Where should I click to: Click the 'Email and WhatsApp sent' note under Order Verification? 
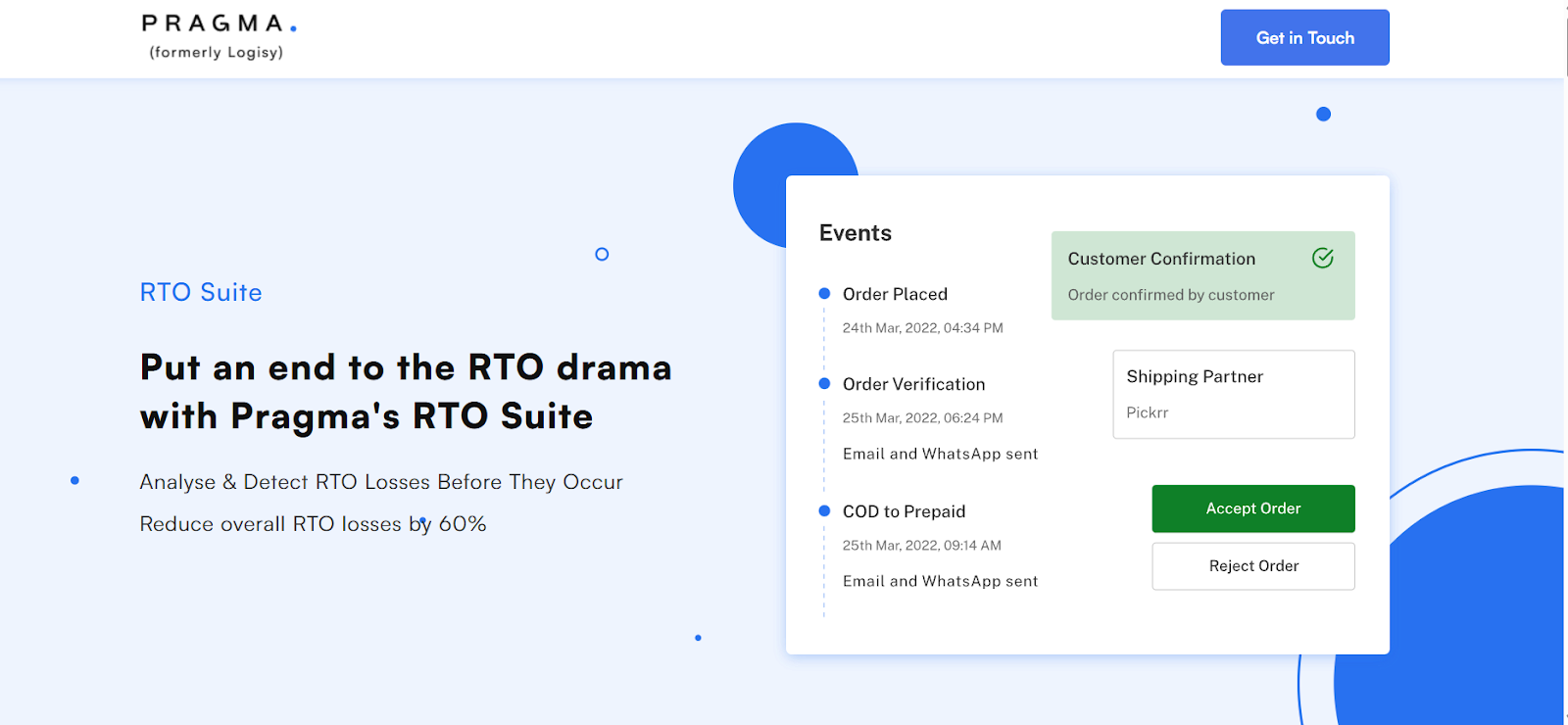coord(940,454)
